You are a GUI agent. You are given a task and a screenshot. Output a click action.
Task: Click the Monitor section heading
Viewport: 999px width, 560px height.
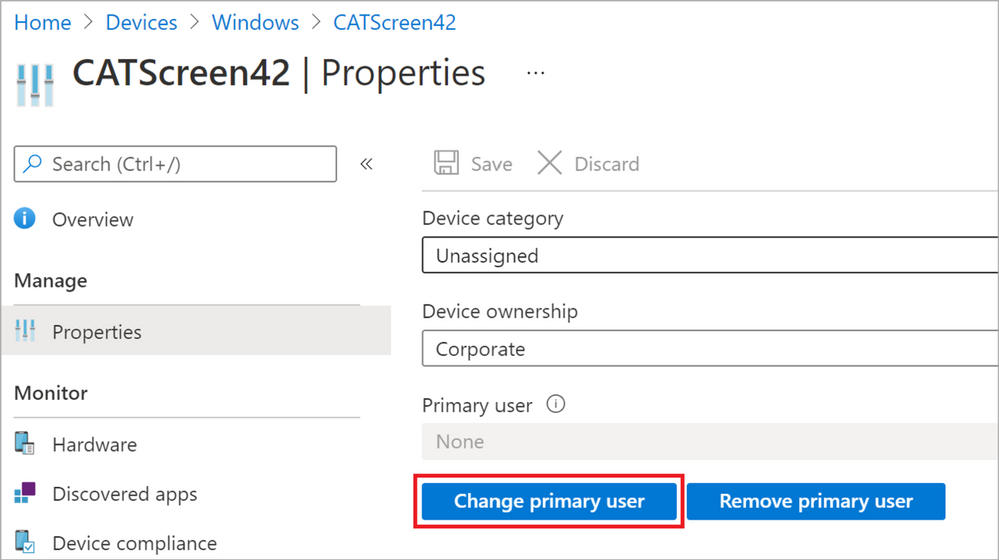tap(51, 392)
